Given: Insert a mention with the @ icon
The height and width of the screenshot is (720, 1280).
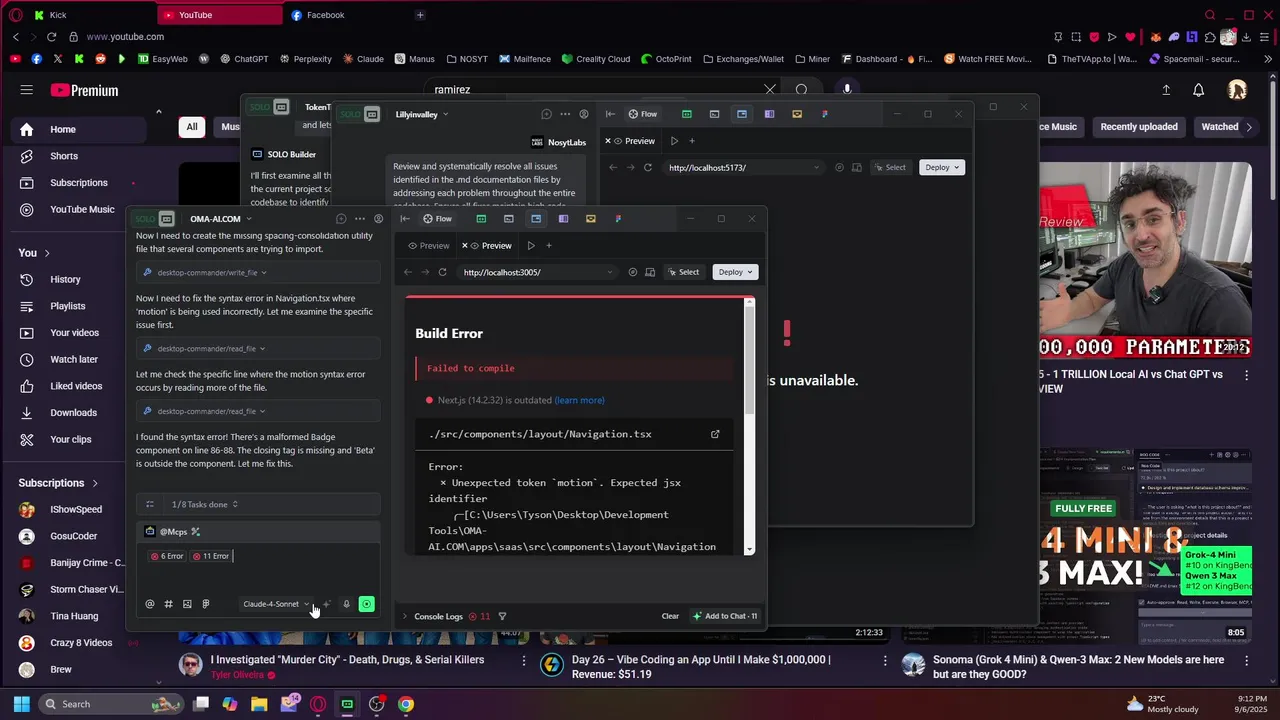Looking at the screenshot, I should tap(150, 604).
